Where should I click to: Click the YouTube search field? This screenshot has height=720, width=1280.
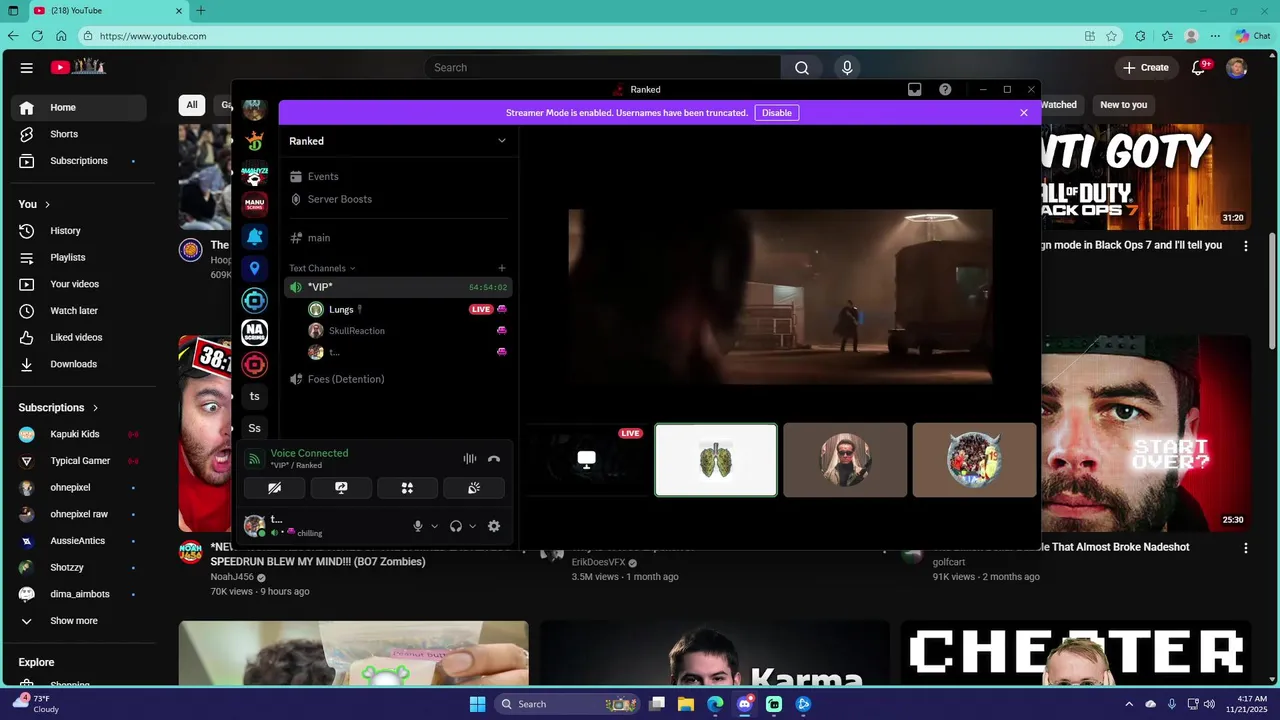tap(603, 68)
